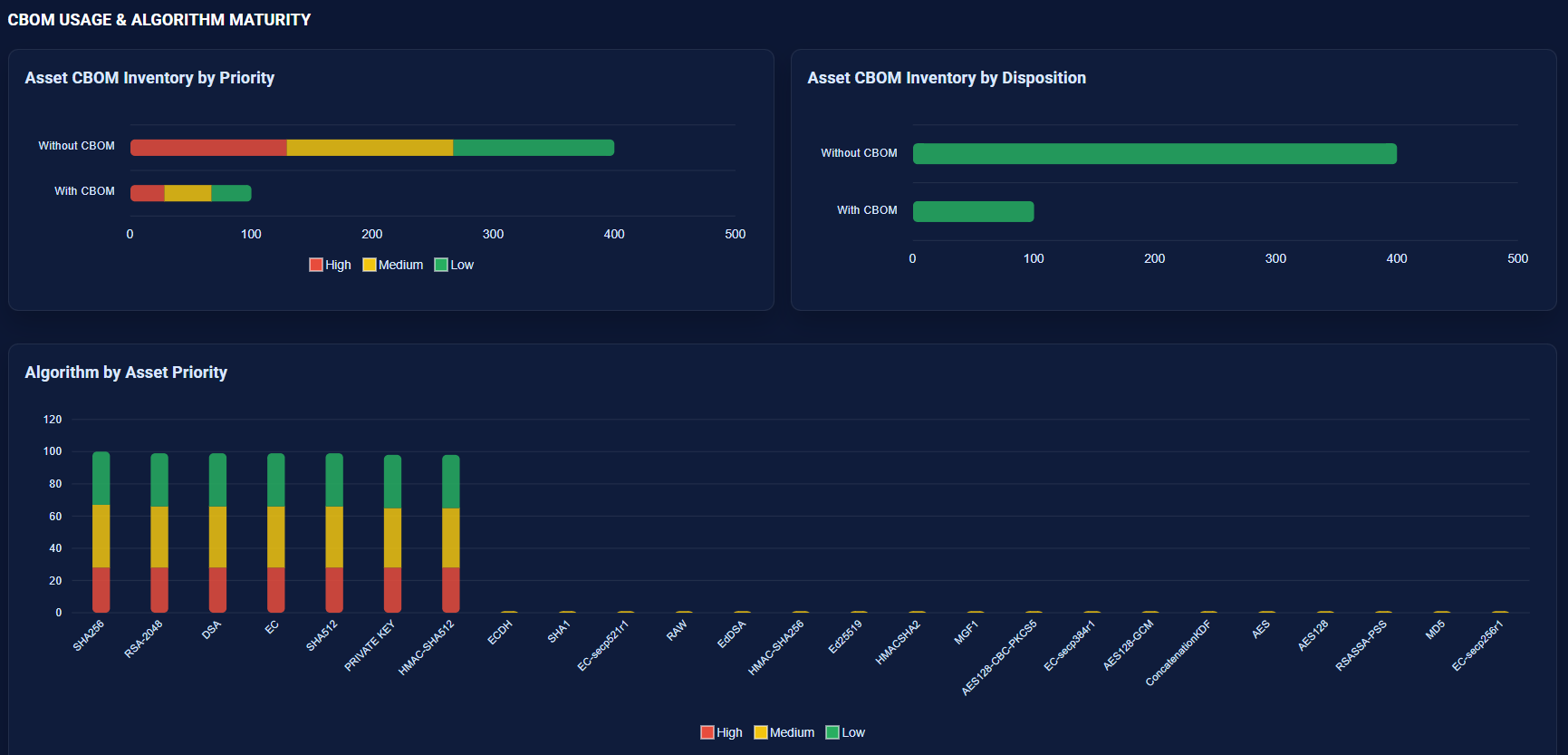Click yellow Medium segment of With CBOM priority bar
The width and height of the screenshot is (1568, 755).
(188, 193)
